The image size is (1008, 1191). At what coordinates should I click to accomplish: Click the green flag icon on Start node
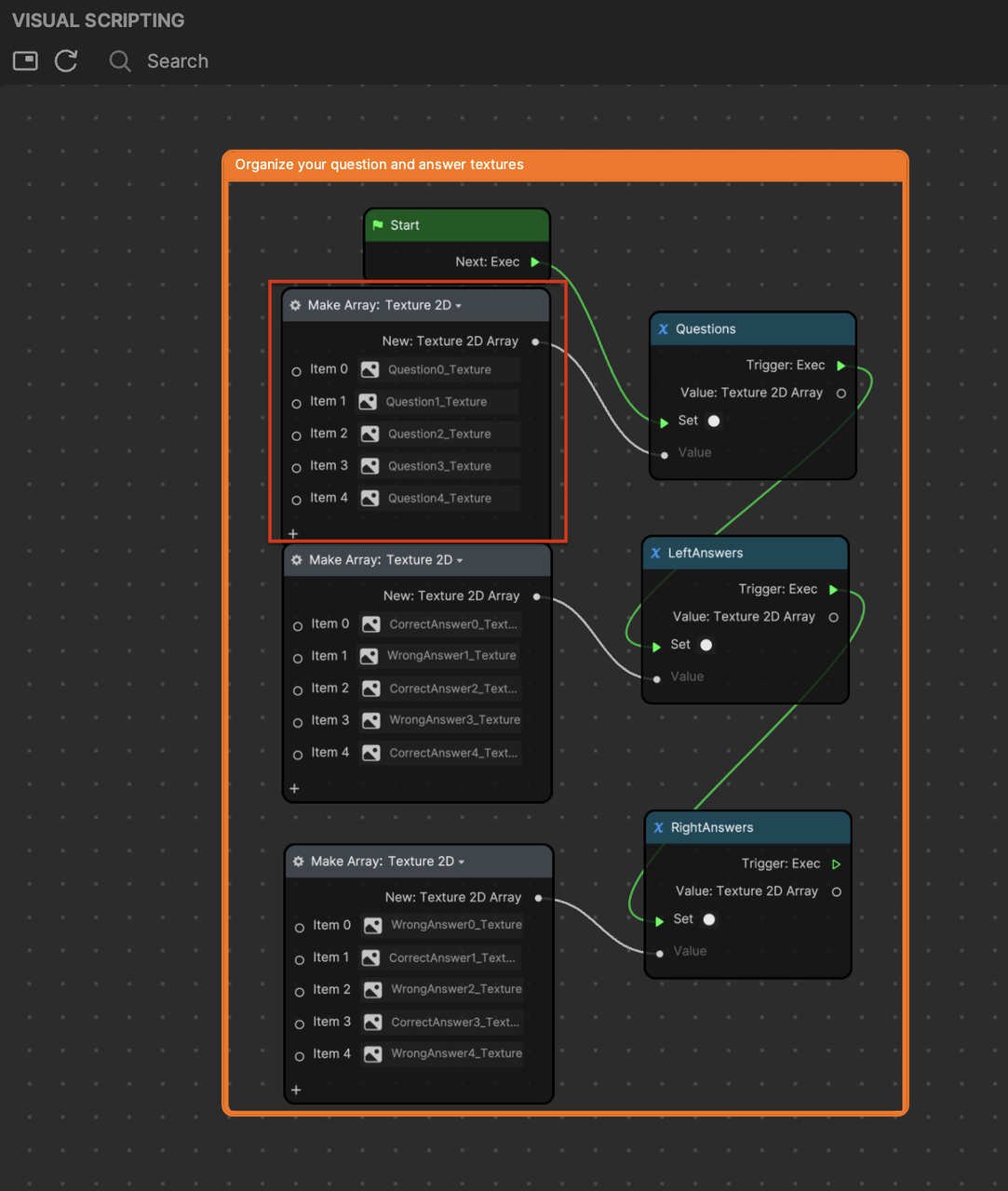point(378,225)
